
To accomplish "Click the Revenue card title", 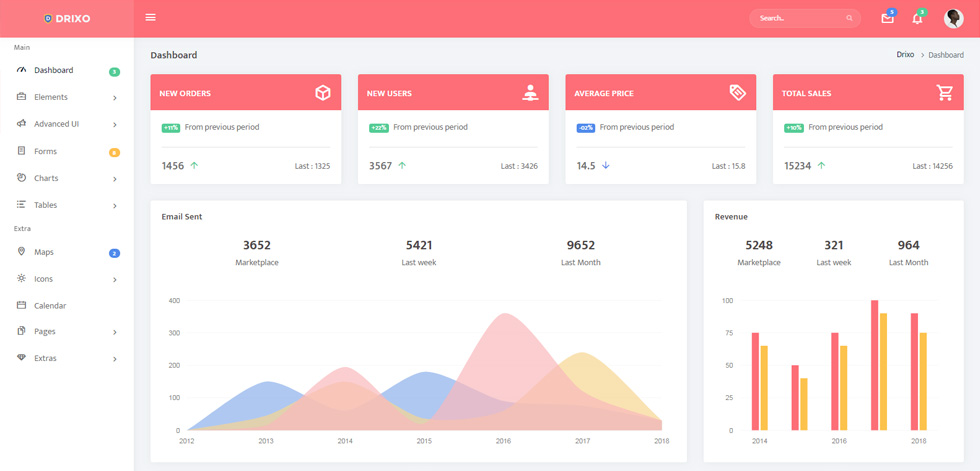I will [x=731, y=217].
